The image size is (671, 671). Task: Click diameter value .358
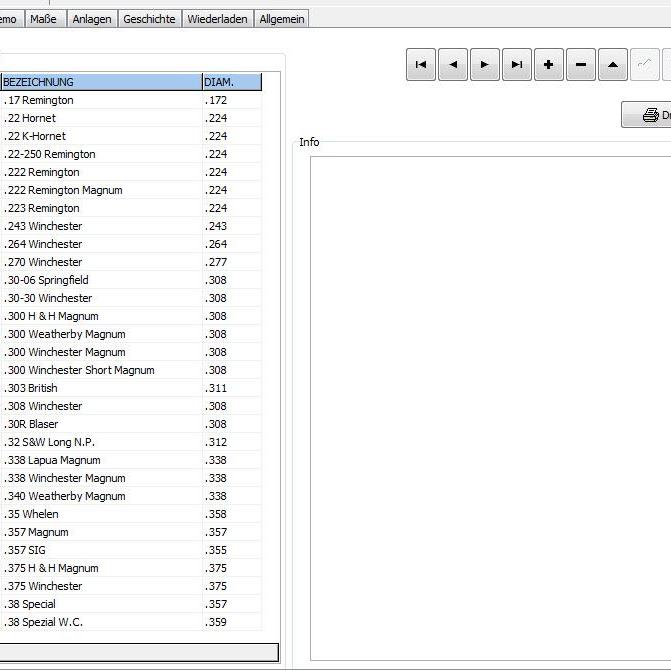[x=216, y=514]
